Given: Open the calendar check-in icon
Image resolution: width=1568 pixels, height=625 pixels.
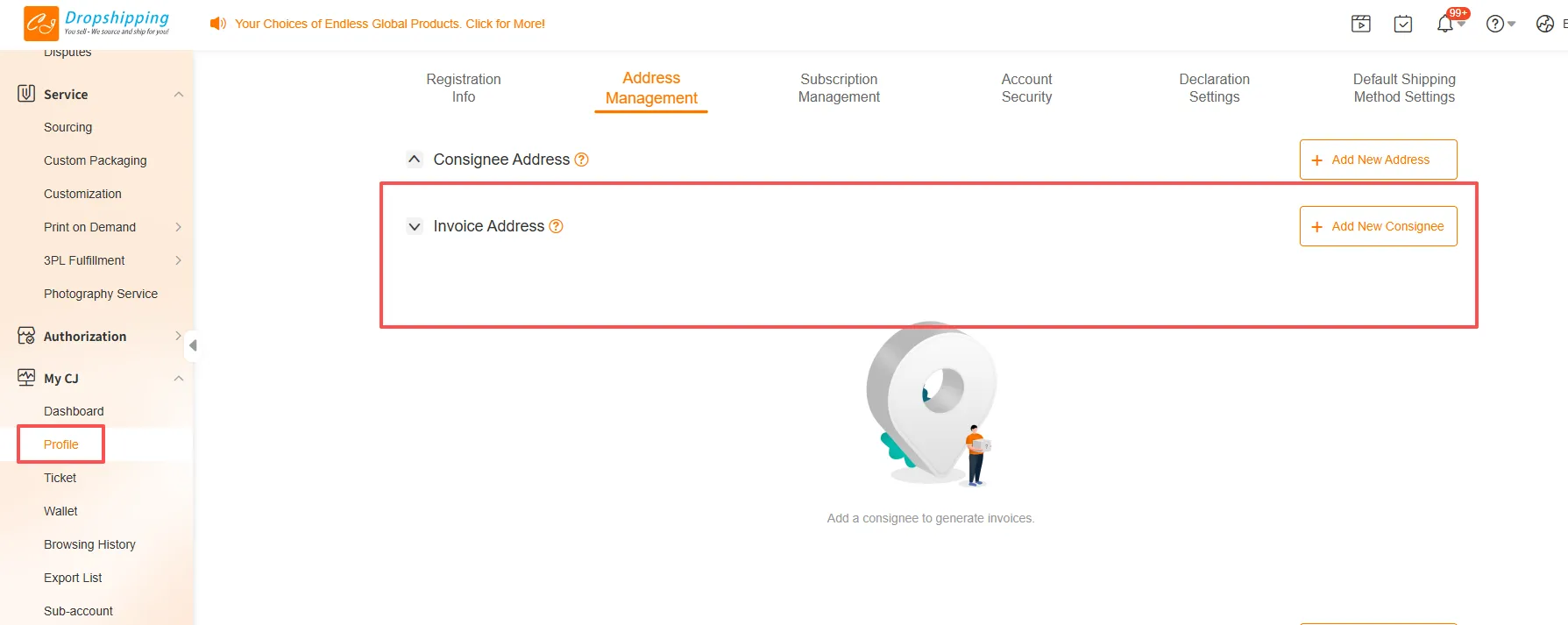Looking at the screenshot, I should (1402, 24).
